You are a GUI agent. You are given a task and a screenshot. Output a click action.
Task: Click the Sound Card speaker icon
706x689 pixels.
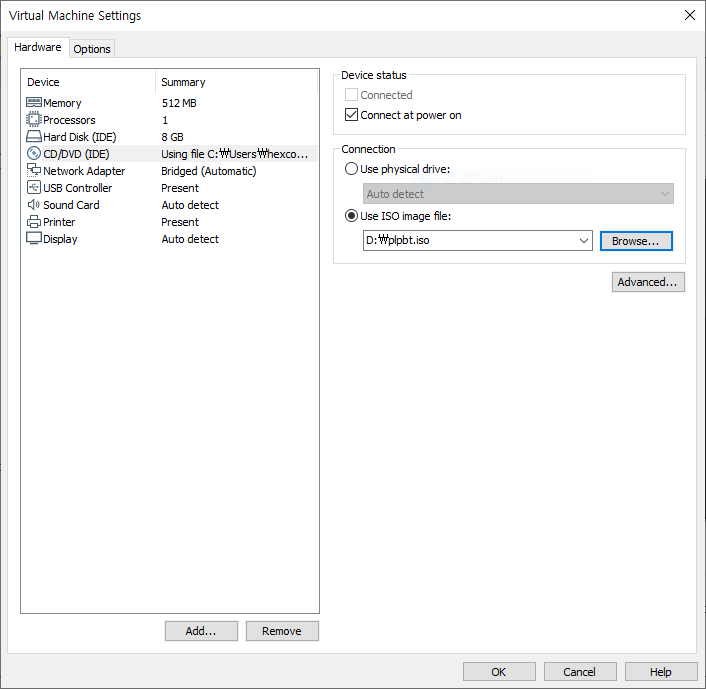tap(34, 204)
